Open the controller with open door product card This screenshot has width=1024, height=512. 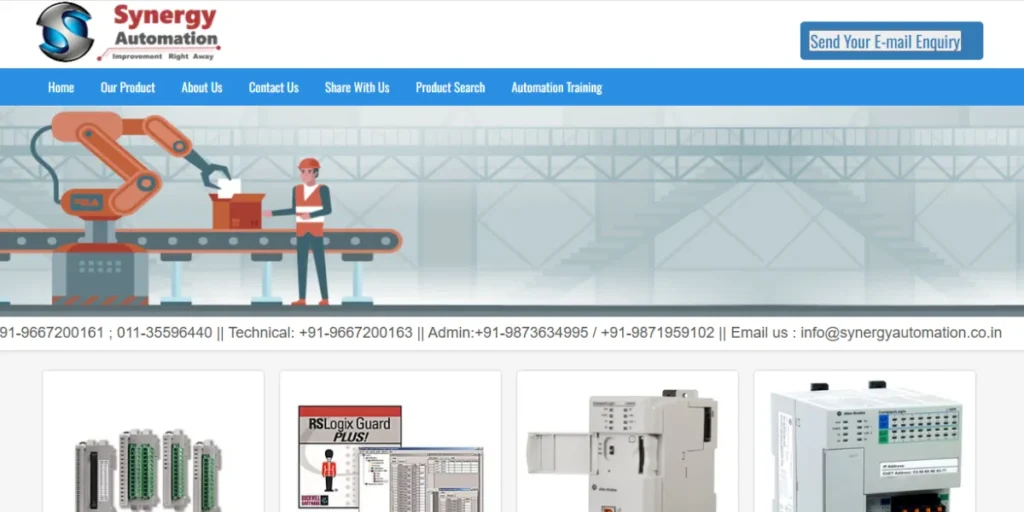(628, 441)
